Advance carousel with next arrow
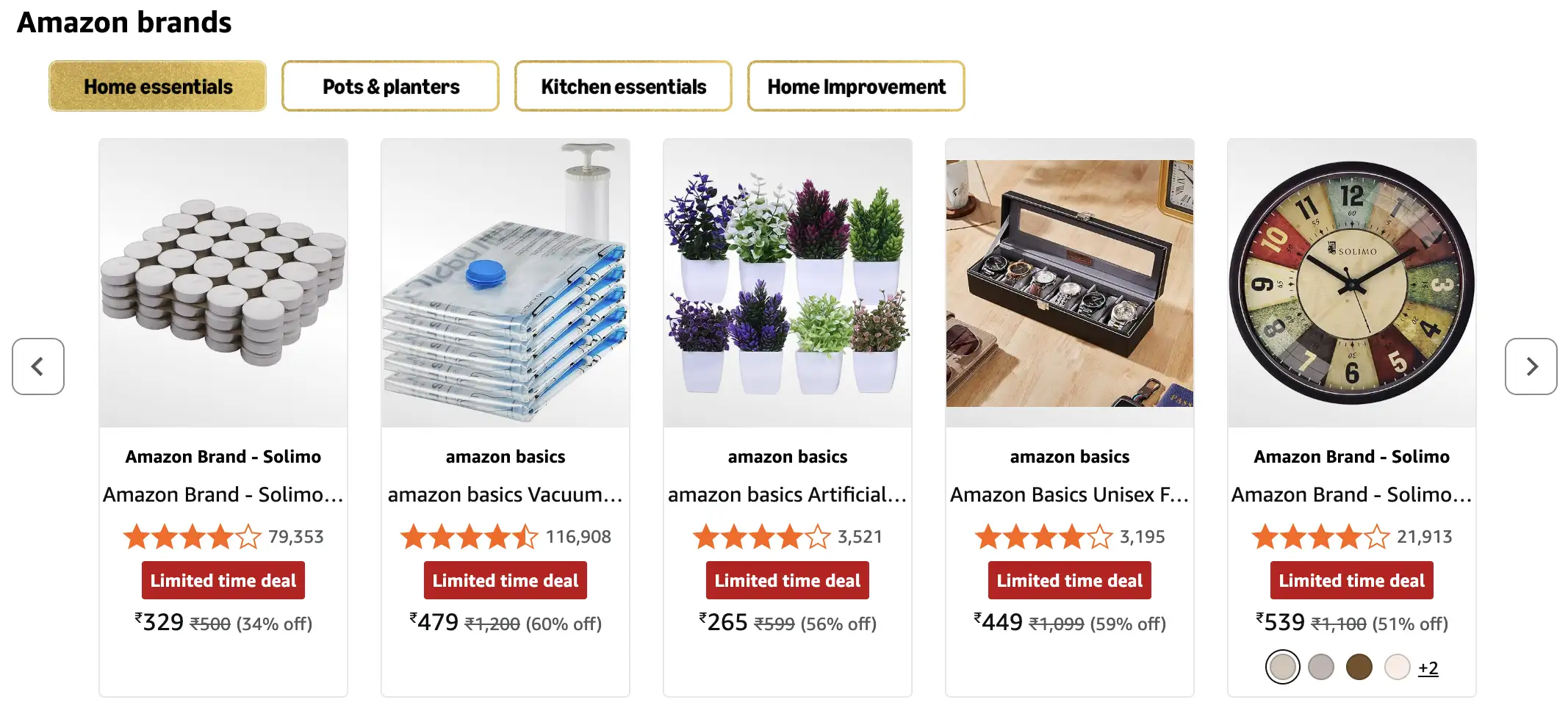 pyautogui.click(x=1531, y=366)
